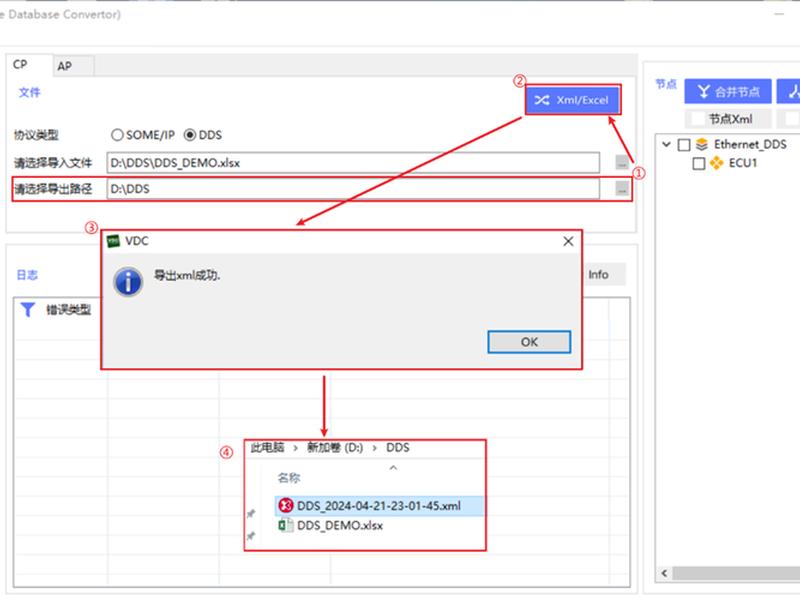800x600 pixels.
Task: Click 新加卷 (D:) in the Explorer breadcrumb
Action: click(x=335, y=447)
